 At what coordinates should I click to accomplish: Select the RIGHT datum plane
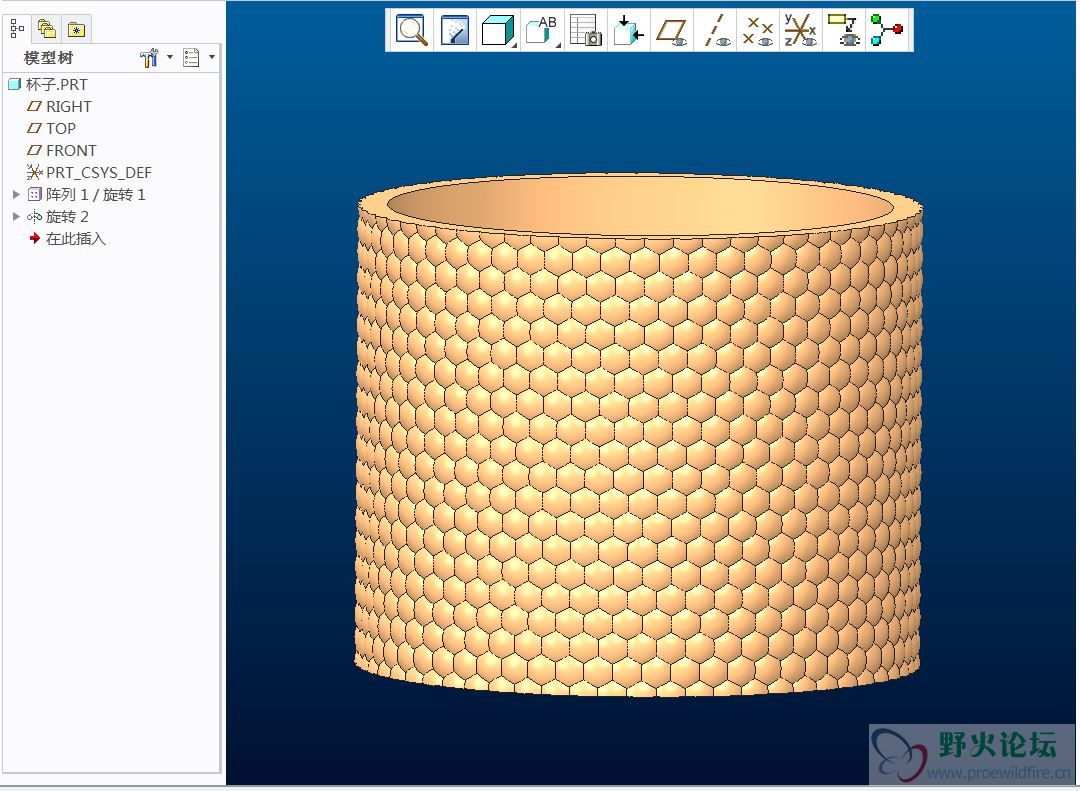[x=68, y=106]
